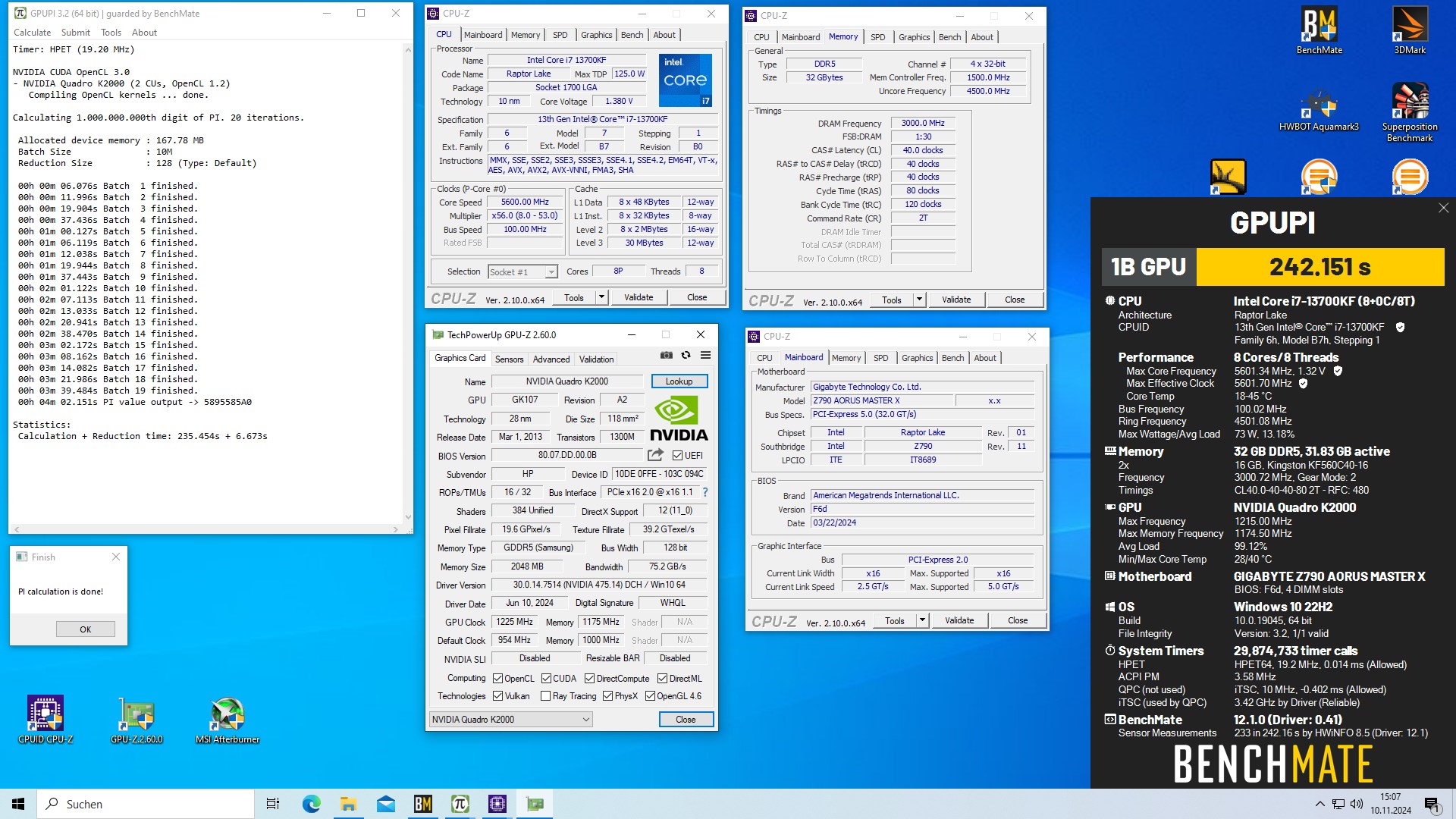Open Task View in the taskbar
The width and height of the screenshot is (1456, 819).
coord(273,804)
